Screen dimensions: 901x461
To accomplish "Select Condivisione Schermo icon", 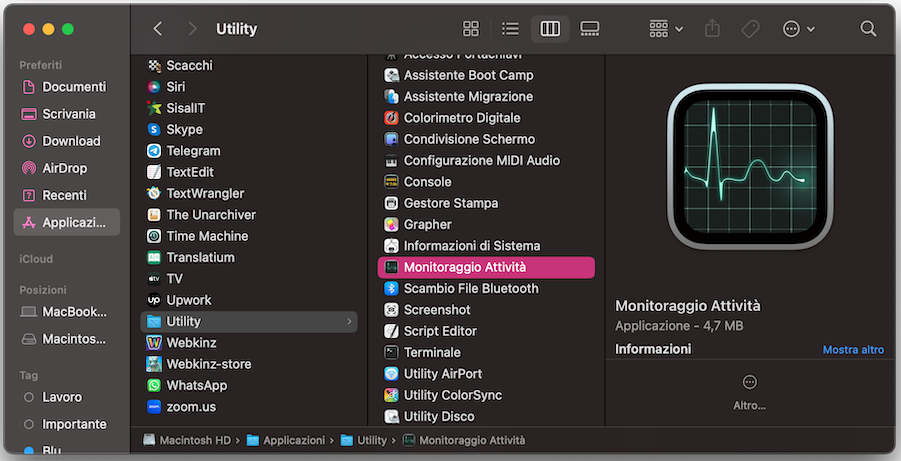I will click(391, 139).
